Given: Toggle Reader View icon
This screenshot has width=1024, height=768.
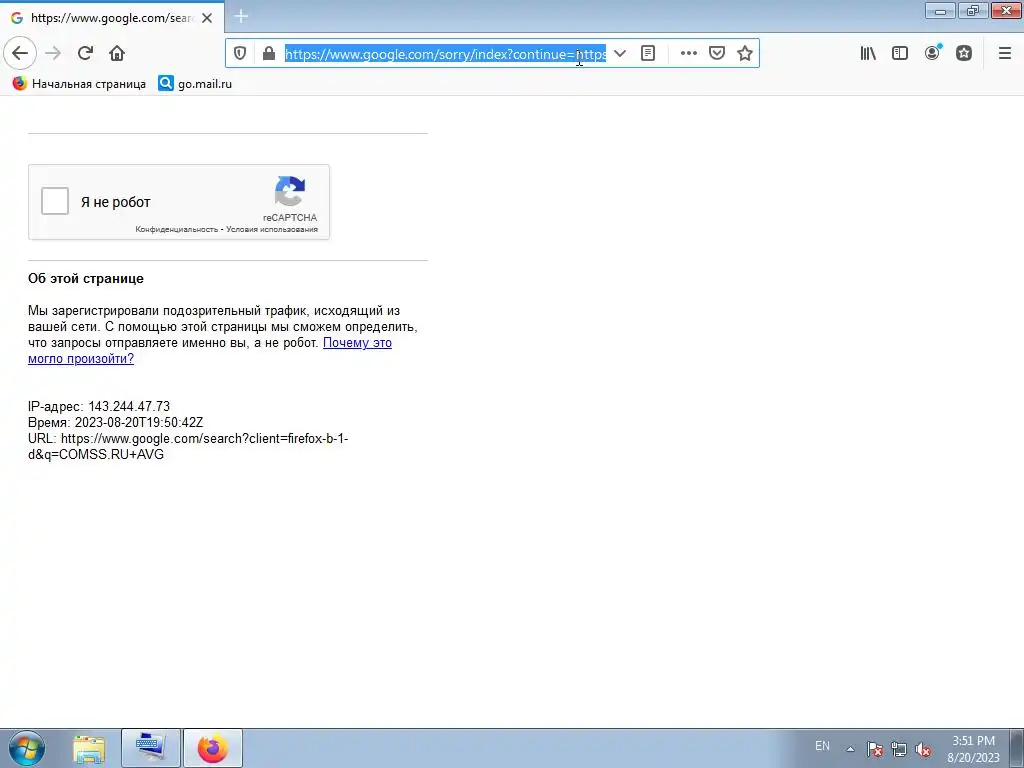Looking at the screenshot, I should pos(648,54).
